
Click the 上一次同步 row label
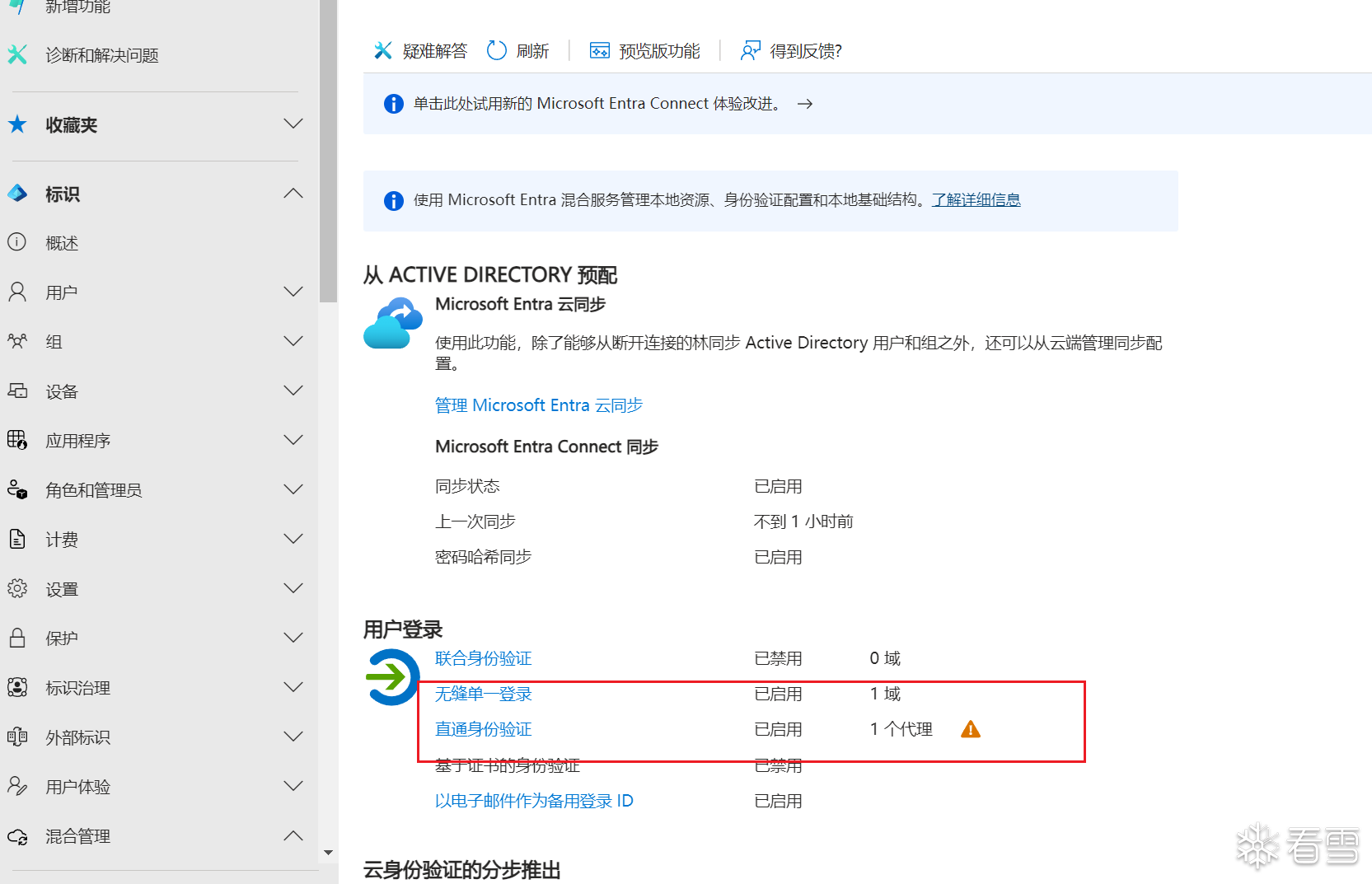pyautogui.click(x=475, y=522)
